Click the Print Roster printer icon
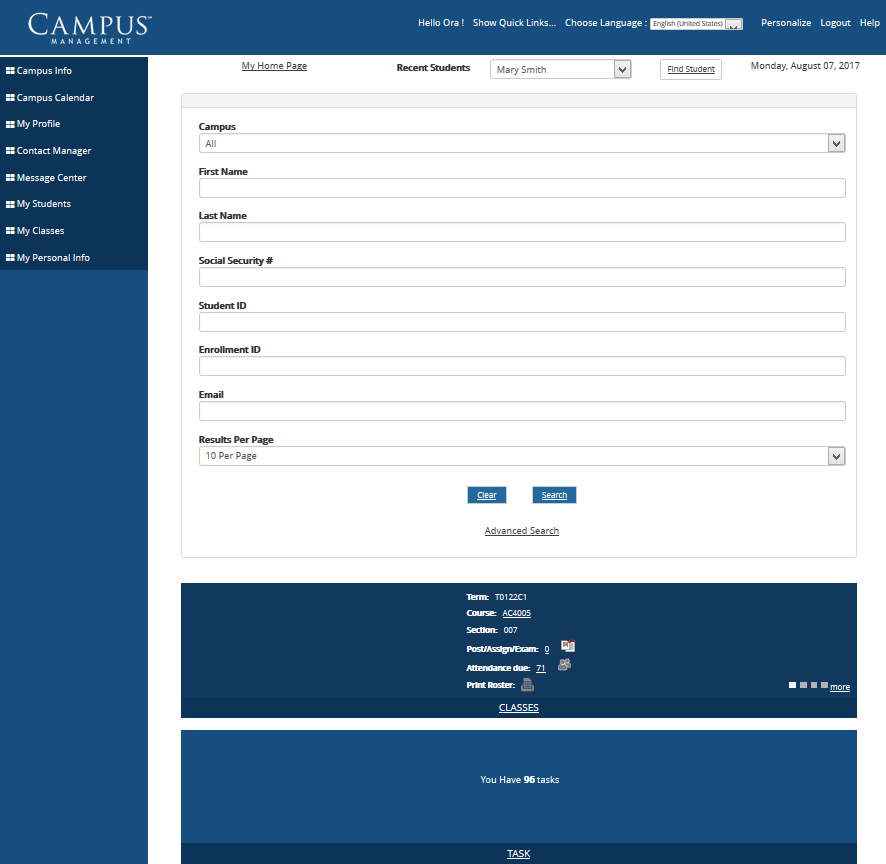The image size is (886, 864). (527, 685)
